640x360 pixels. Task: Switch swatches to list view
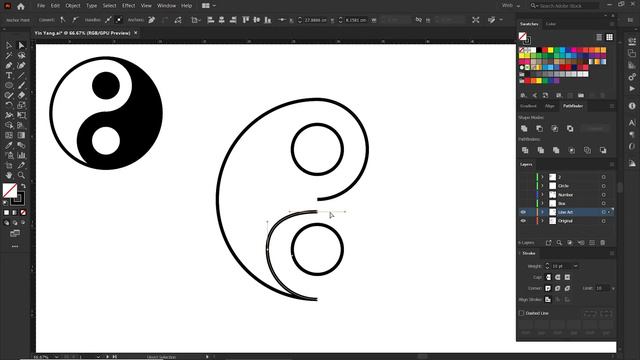coord(599,37)
